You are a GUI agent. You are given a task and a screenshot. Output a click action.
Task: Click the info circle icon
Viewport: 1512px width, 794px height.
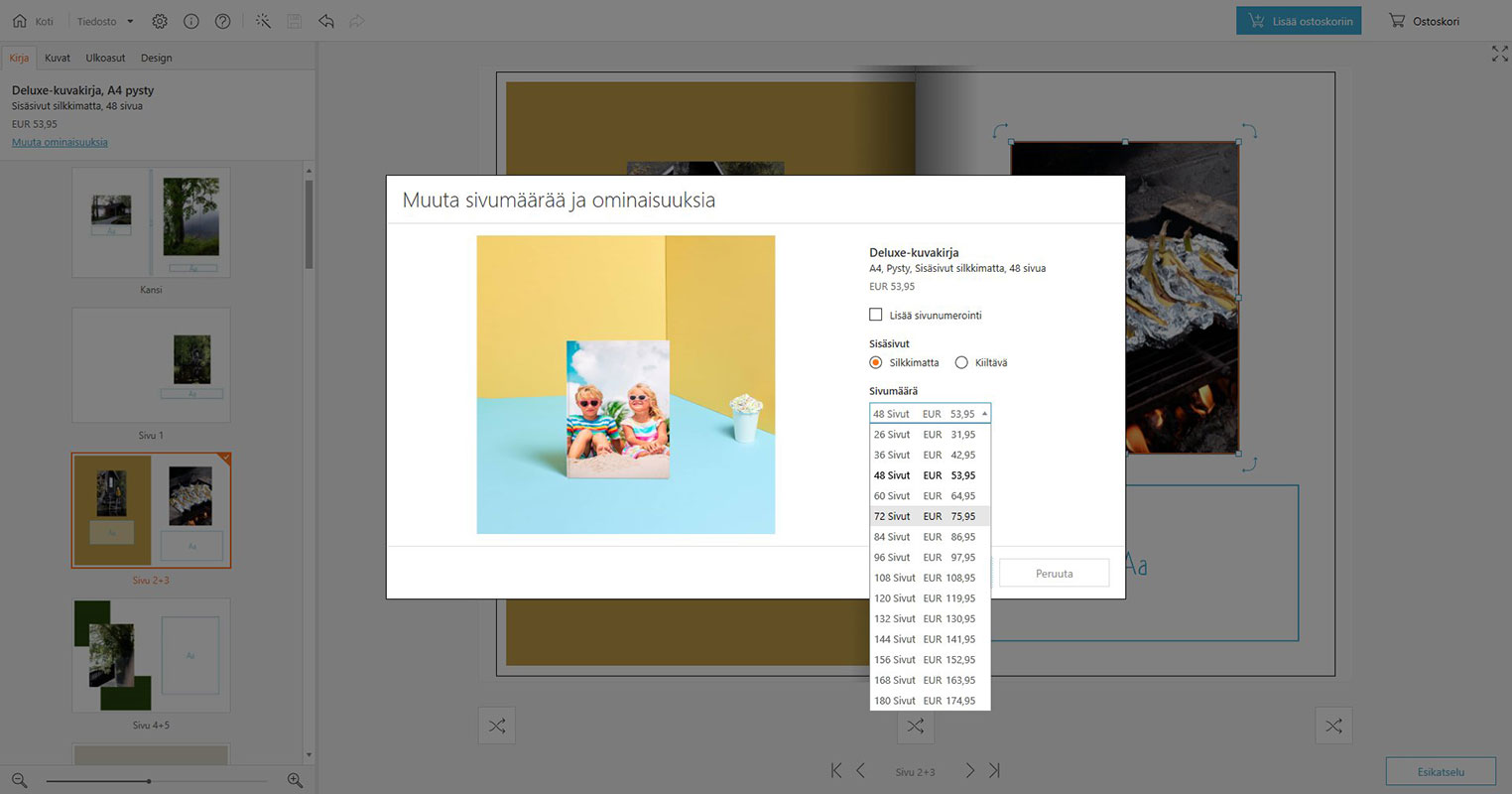191,21
